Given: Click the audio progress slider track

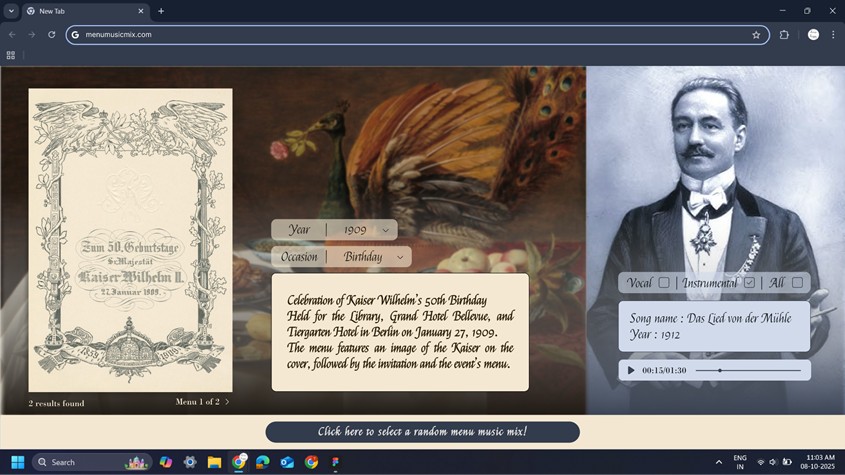Looking at the screenshot, I should click(747, 370).
